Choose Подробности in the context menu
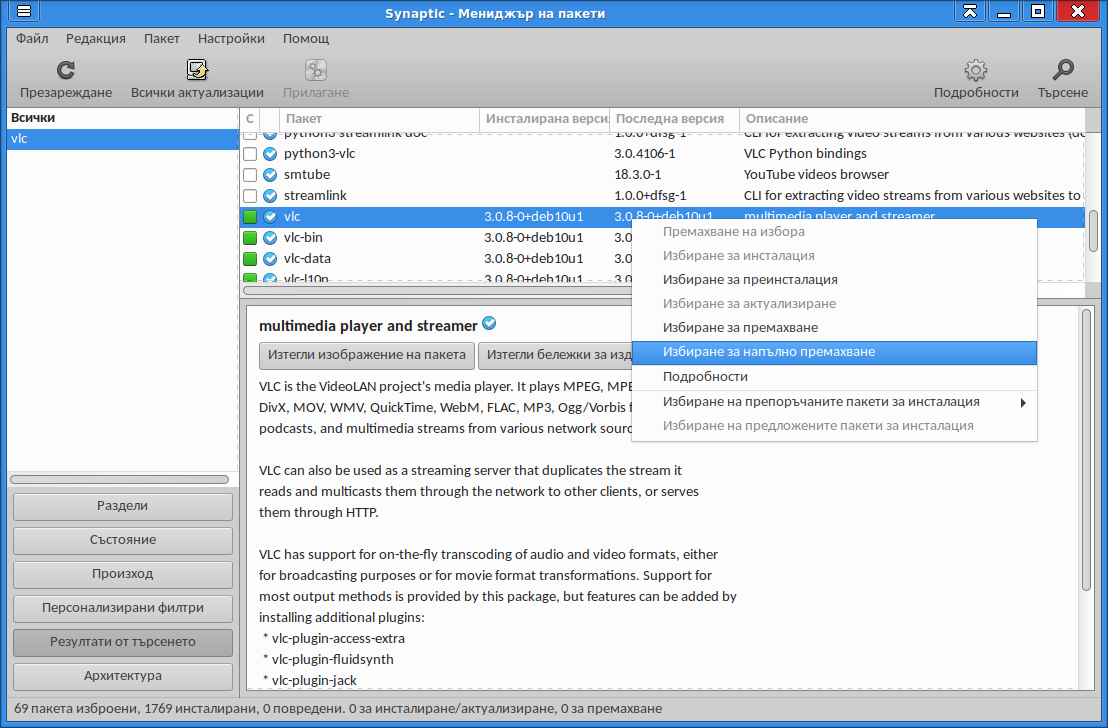This screenshot has width=1108, height=728. (x=835, y=377)
